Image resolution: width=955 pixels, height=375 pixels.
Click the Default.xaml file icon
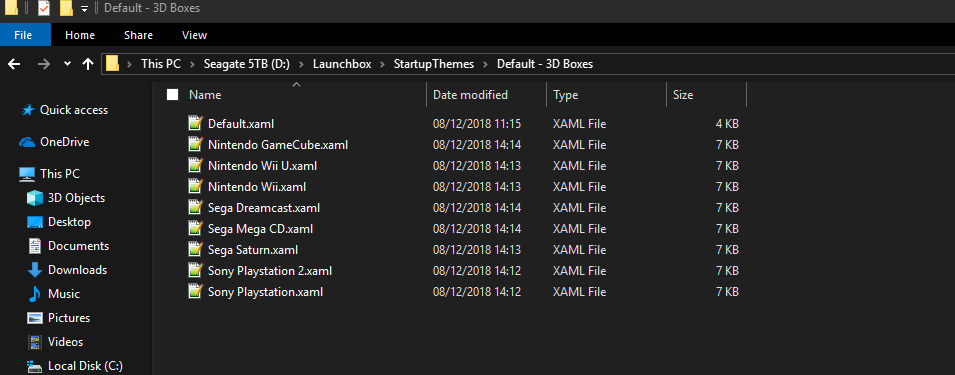[x=195, y=124]
